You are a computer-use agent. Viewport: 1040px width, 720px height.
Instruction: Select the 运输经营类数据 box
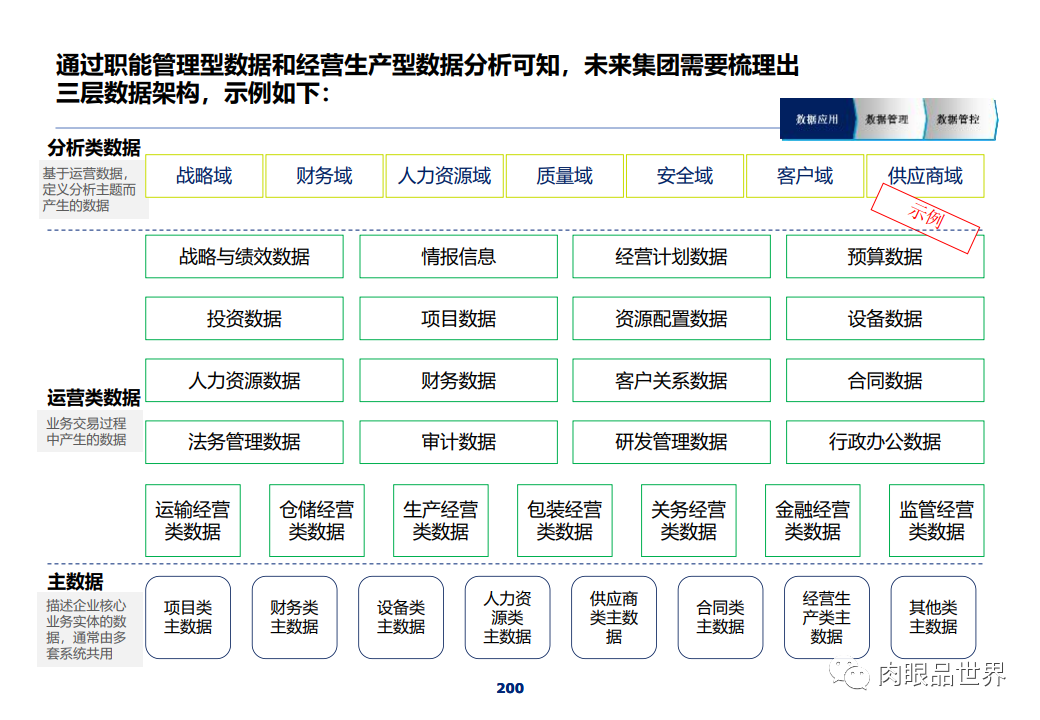coord(194,520)
